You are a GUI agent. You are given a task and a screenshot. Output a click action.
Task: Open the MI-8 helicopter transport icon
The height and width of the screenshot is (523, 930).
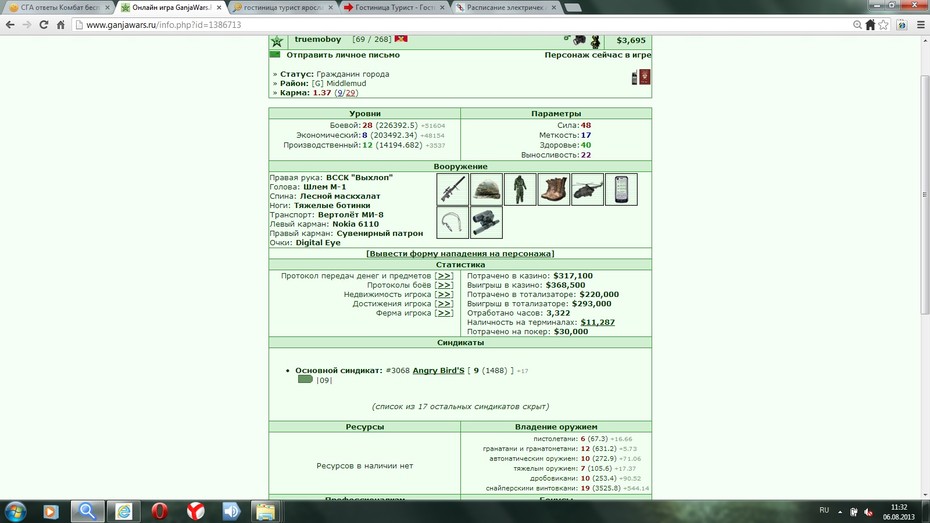pyautogui.click(x=588, y=189)
